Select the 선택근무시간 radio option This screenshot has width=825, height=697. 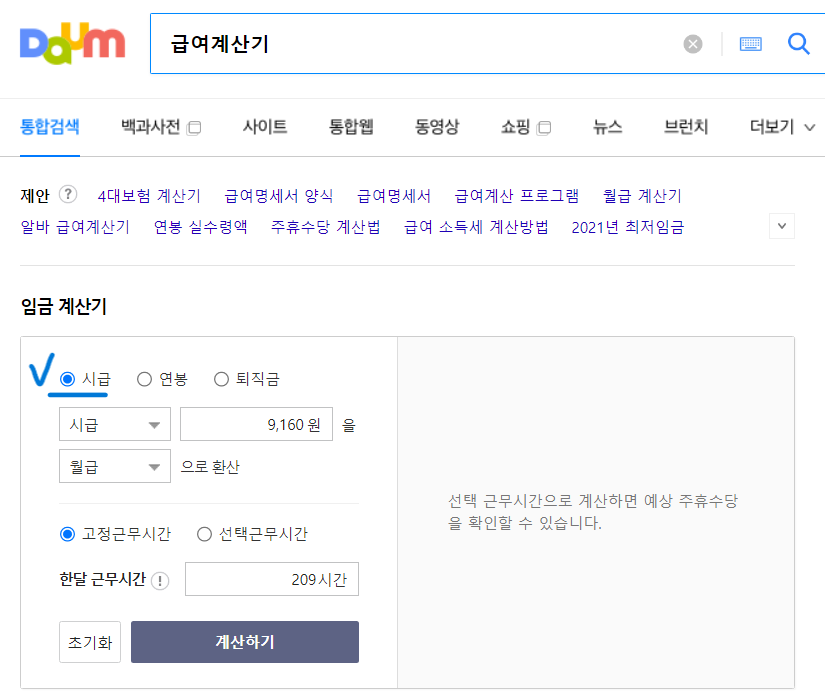pyautogui.click(x=204, y=534)
